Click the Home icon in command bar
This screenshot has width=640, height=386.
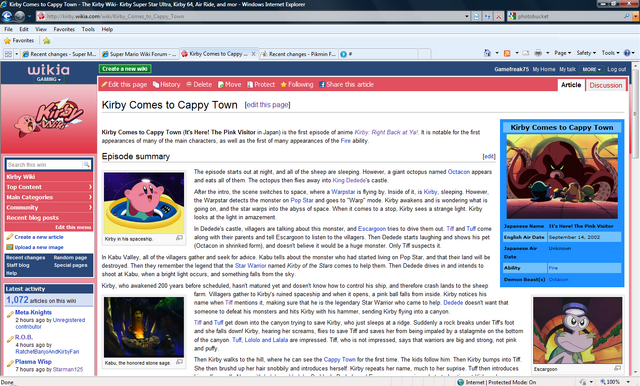pyautogui.click(x=487, y=53)
